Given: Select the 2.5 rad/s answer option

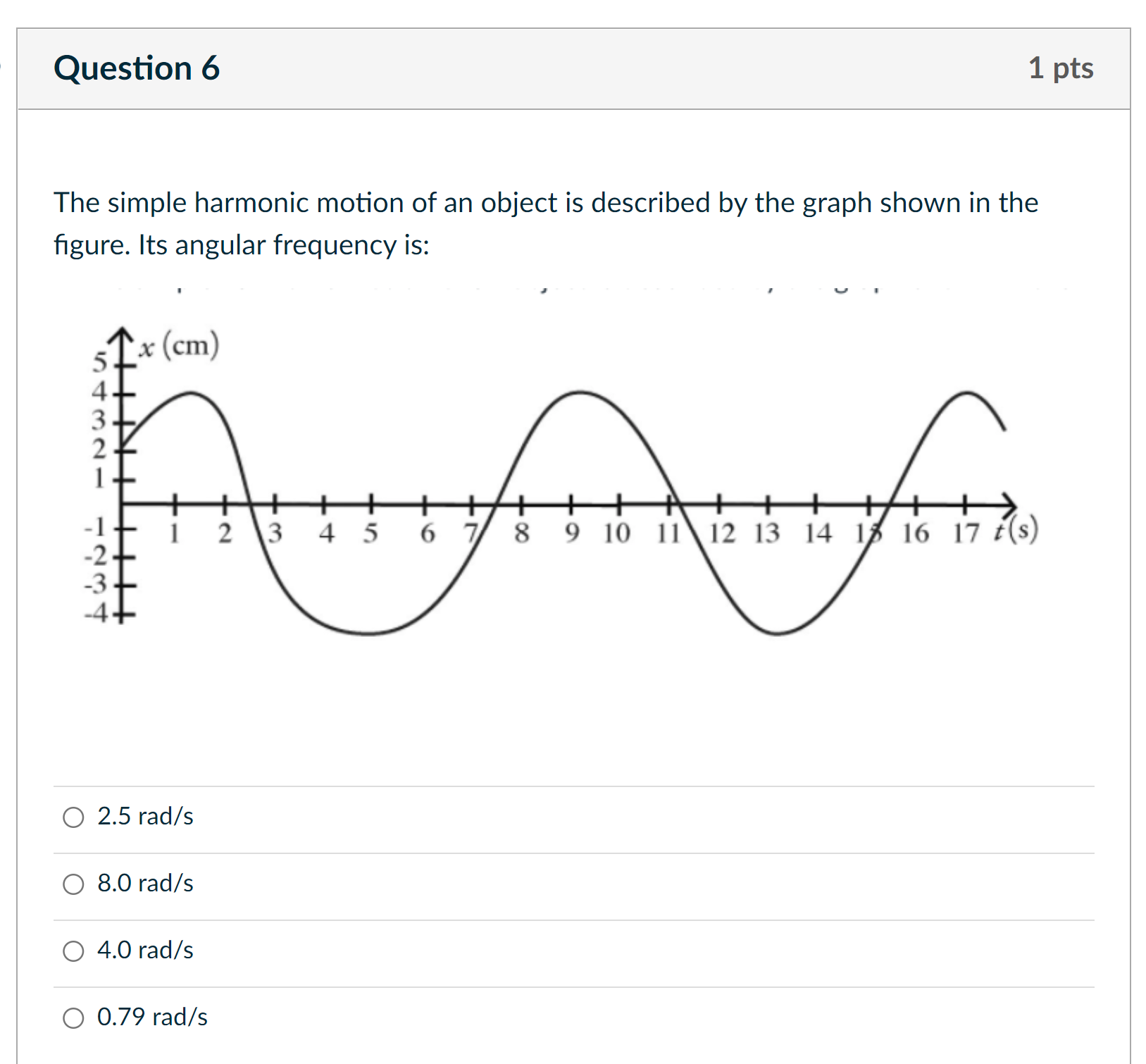Looking at the screenshot, I should (73, 817).
